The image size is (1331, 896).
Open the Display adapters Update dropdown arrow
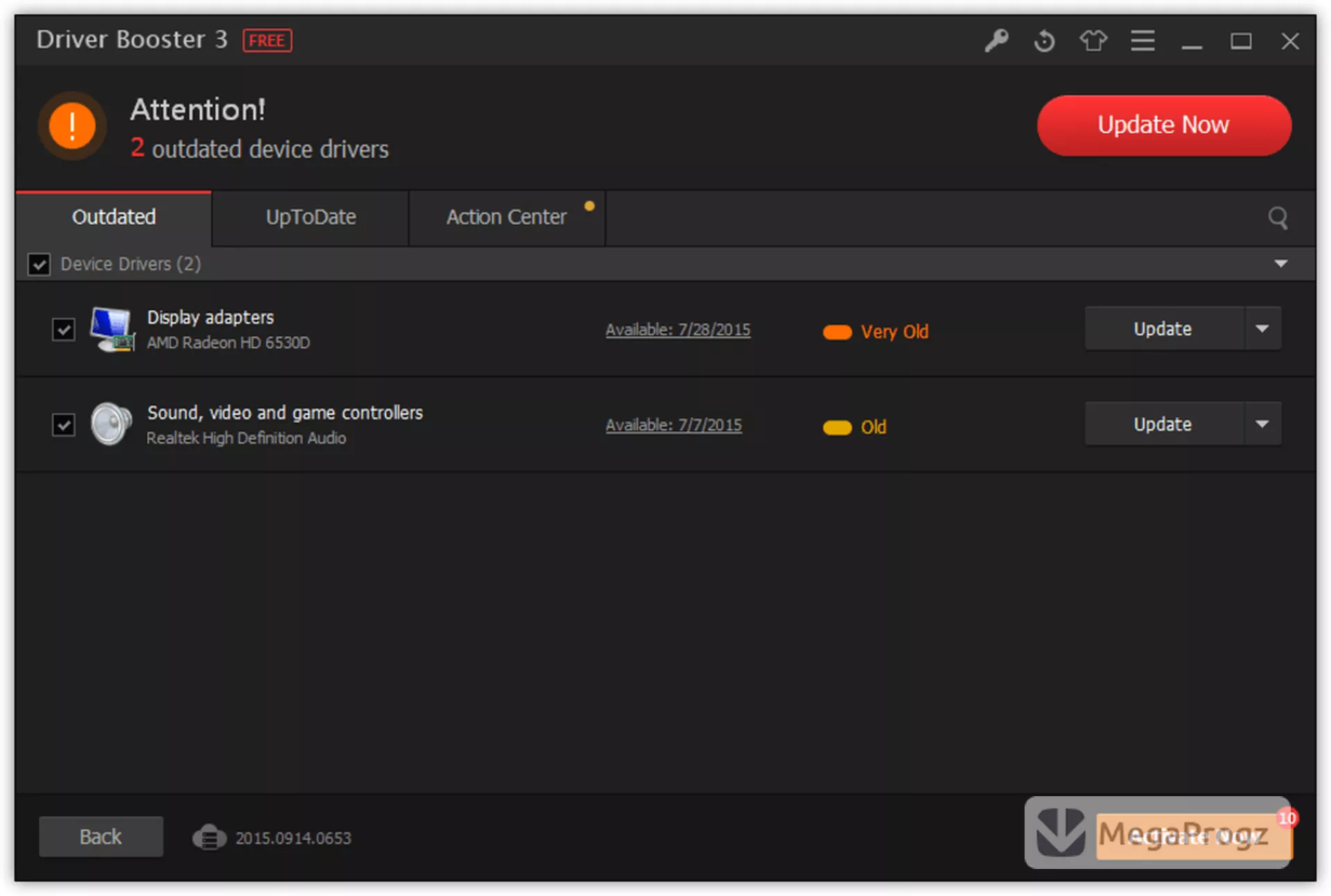(x=1262, y=328)
